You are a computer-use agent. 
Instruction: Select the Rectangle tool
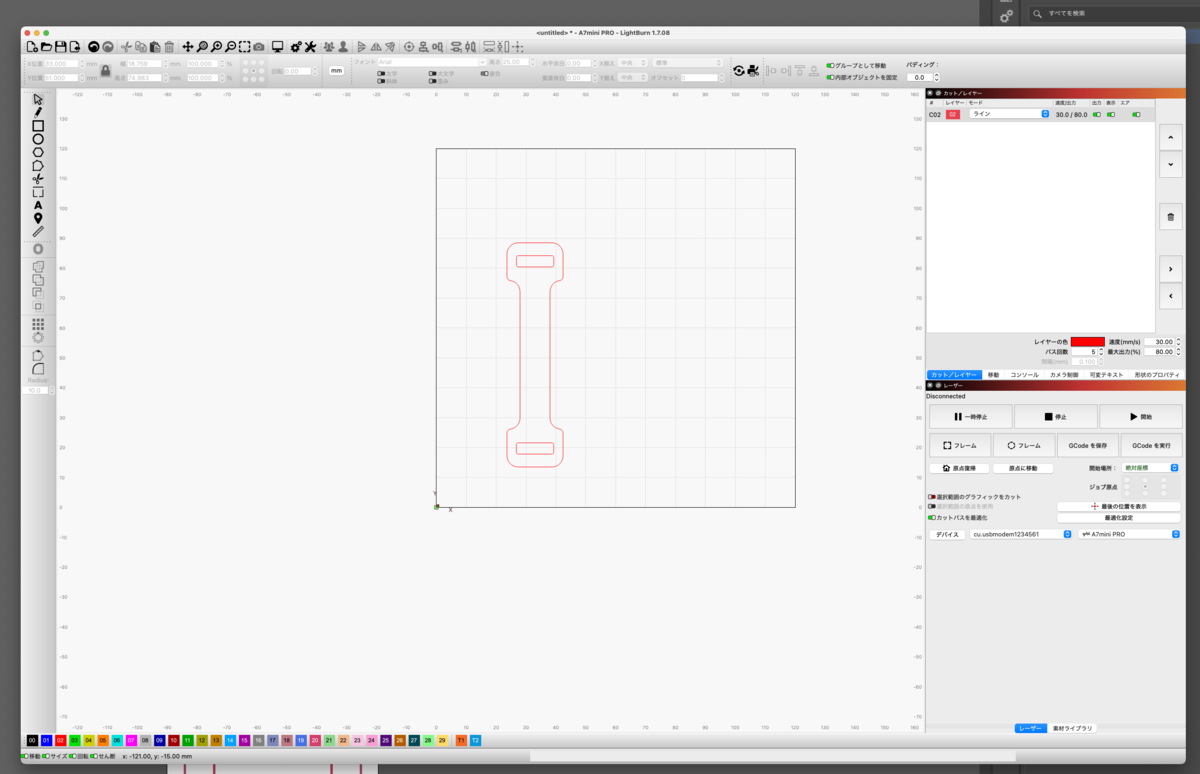[38, 126]
